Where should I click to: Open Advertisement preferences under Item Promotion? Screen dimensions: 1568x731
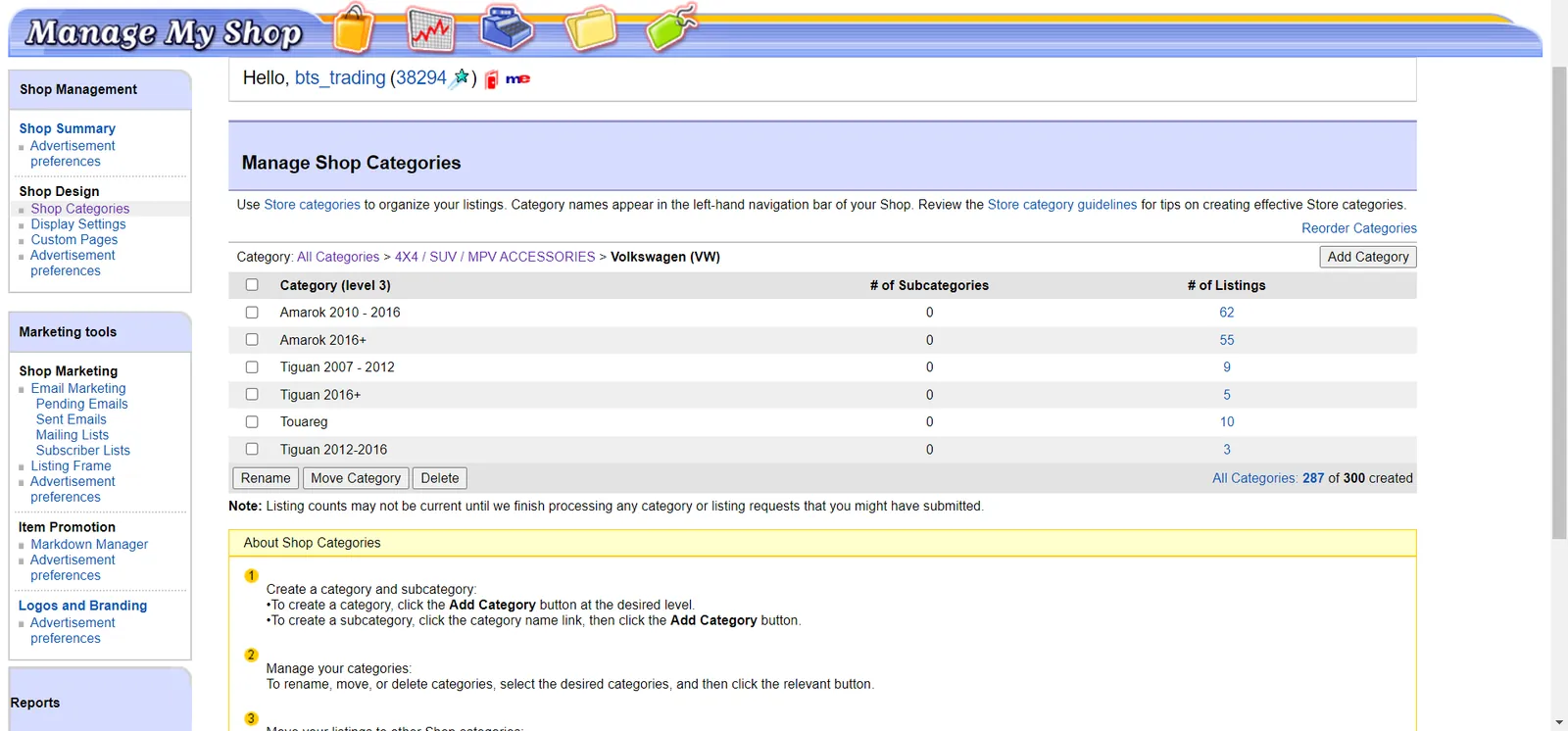72,568
